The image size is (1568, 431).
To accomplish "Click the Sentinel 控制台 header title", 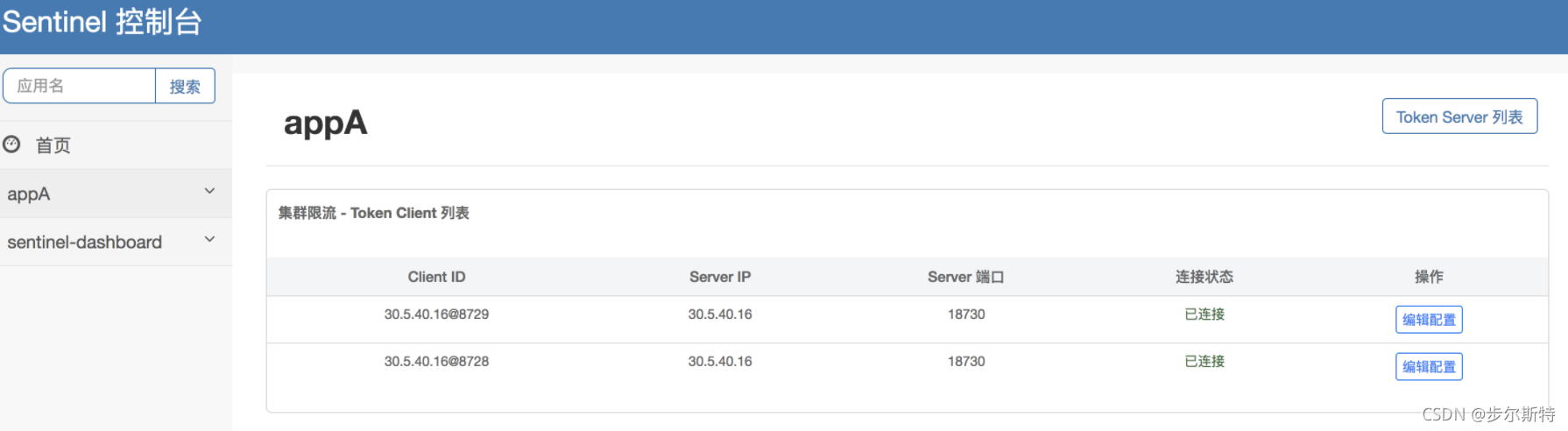I will click(102, 22).
